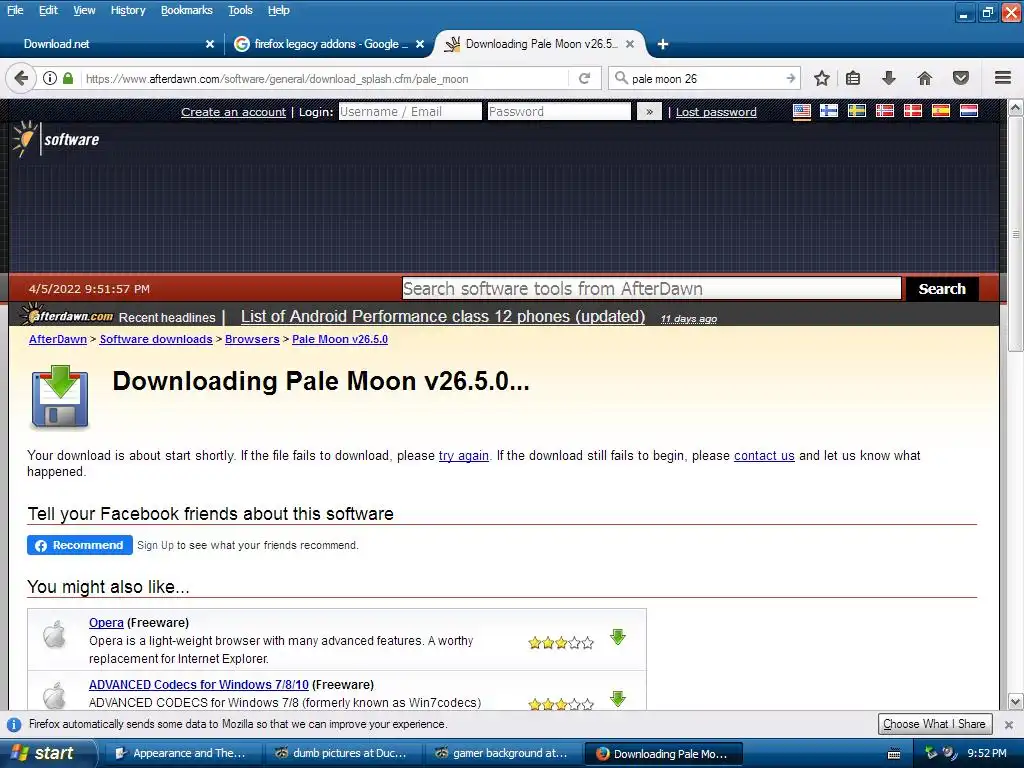Image resolution: width=1024 pixels, height=768 pixels.
Task: Select the Danish flag language
Action: pos(913,111)
